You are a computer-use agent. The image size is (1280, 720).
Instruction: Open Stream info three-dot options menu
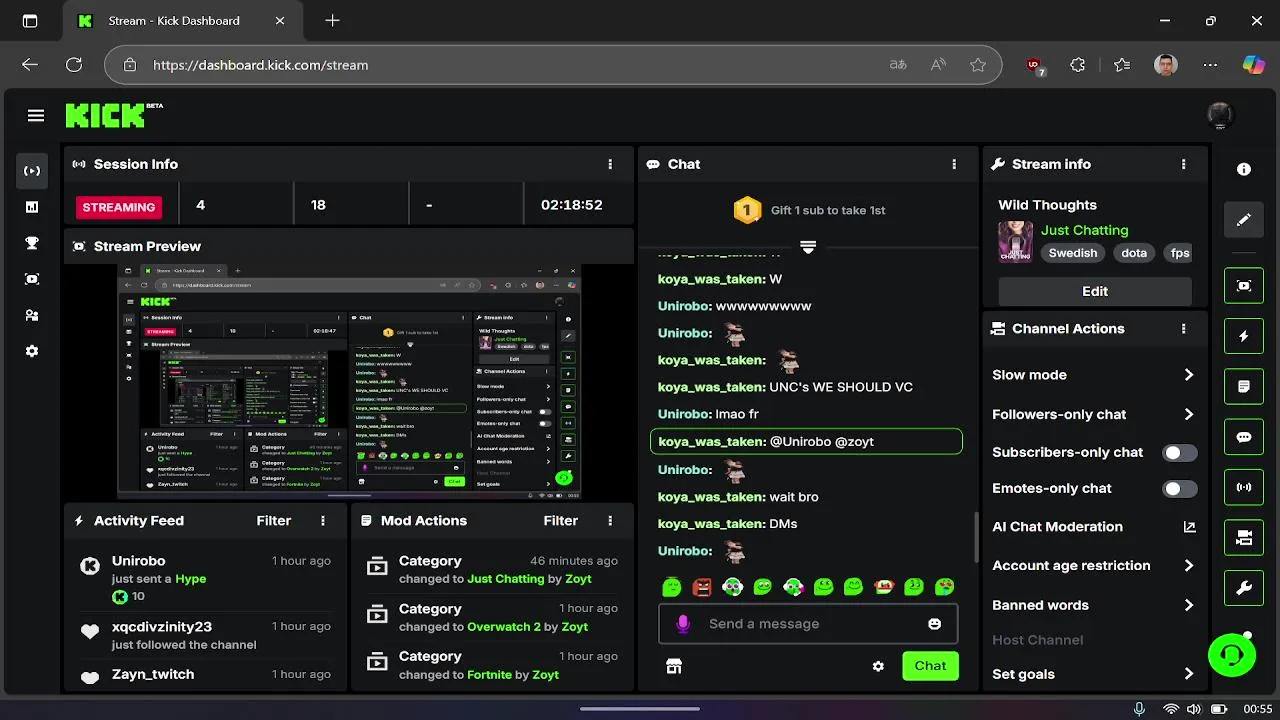click(1184, 164)
